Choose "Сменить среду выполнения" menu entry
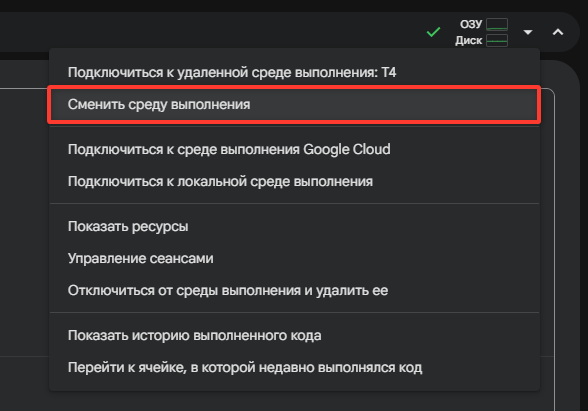 click(294, 105)
